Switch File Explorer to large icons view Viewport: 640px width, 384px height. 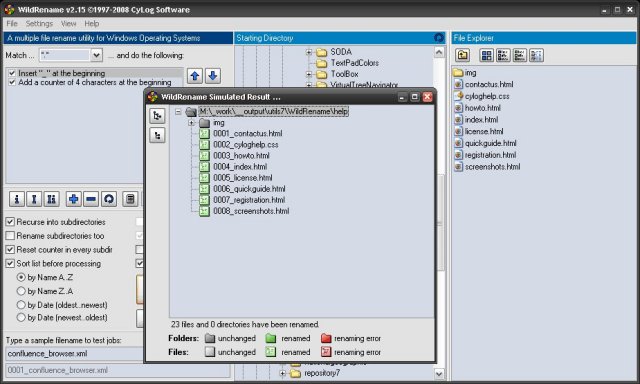(x=486, y=55)
